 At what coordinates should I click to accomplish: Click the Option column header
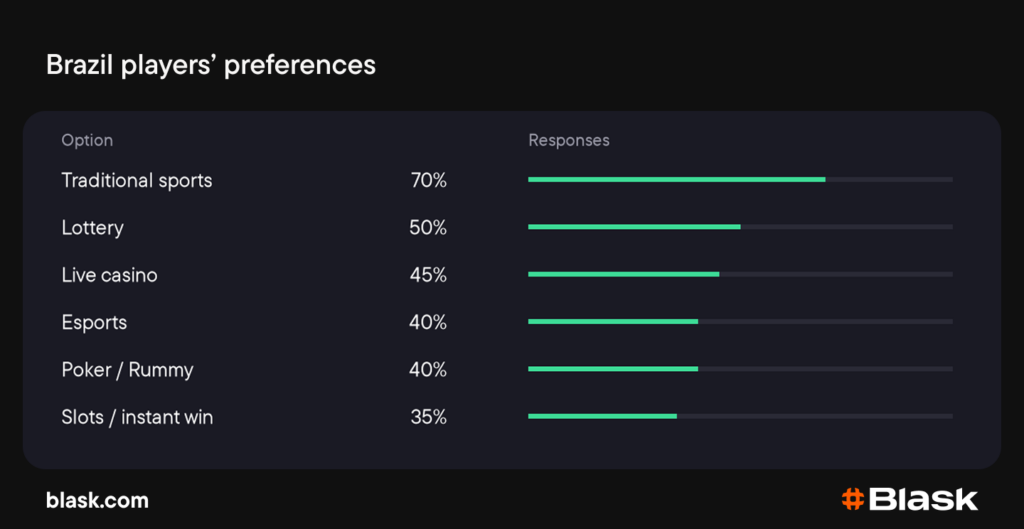[x=87, y=140]
